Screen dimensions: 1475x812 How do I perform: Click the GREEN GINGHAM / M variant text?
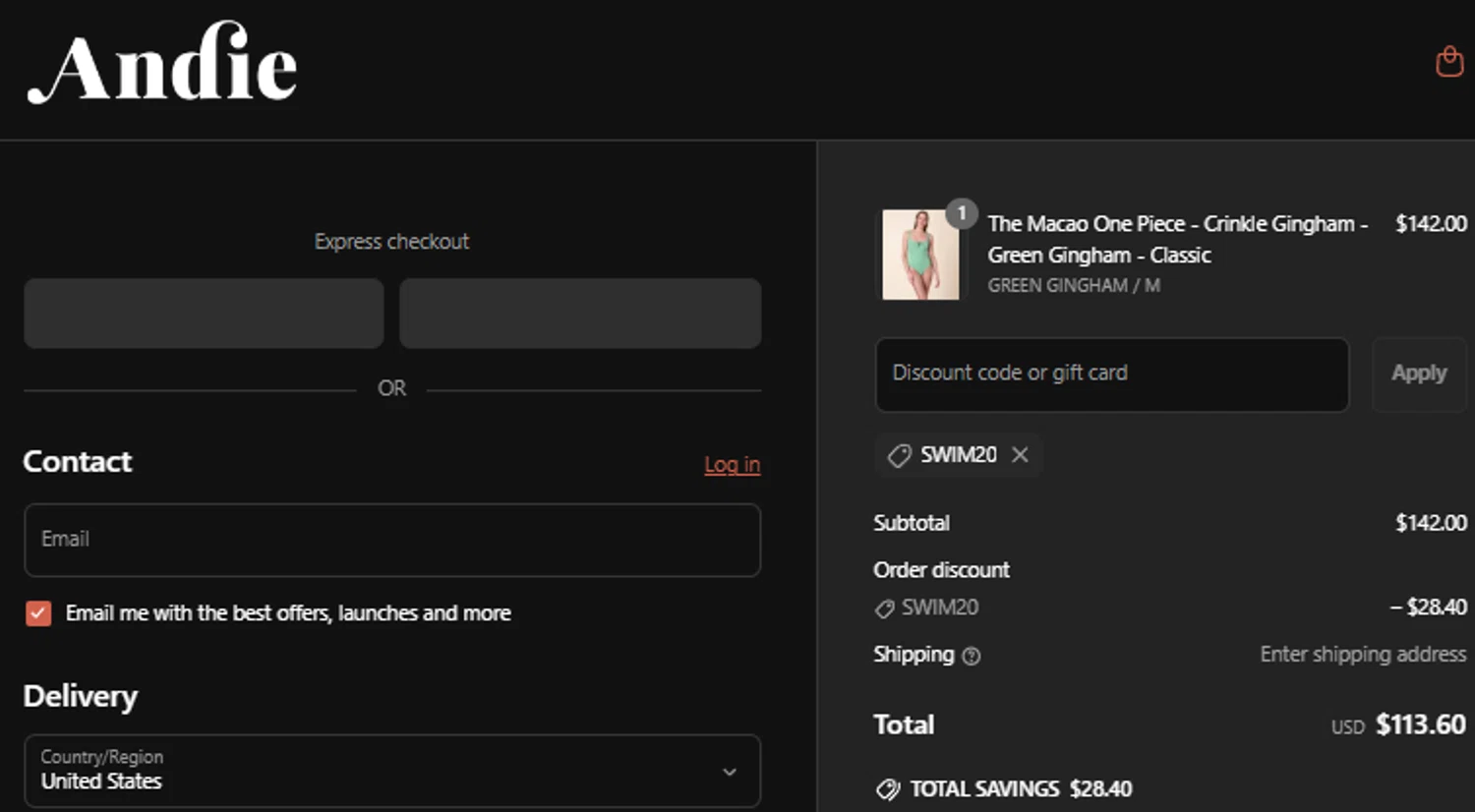(x=1074, y=285)
